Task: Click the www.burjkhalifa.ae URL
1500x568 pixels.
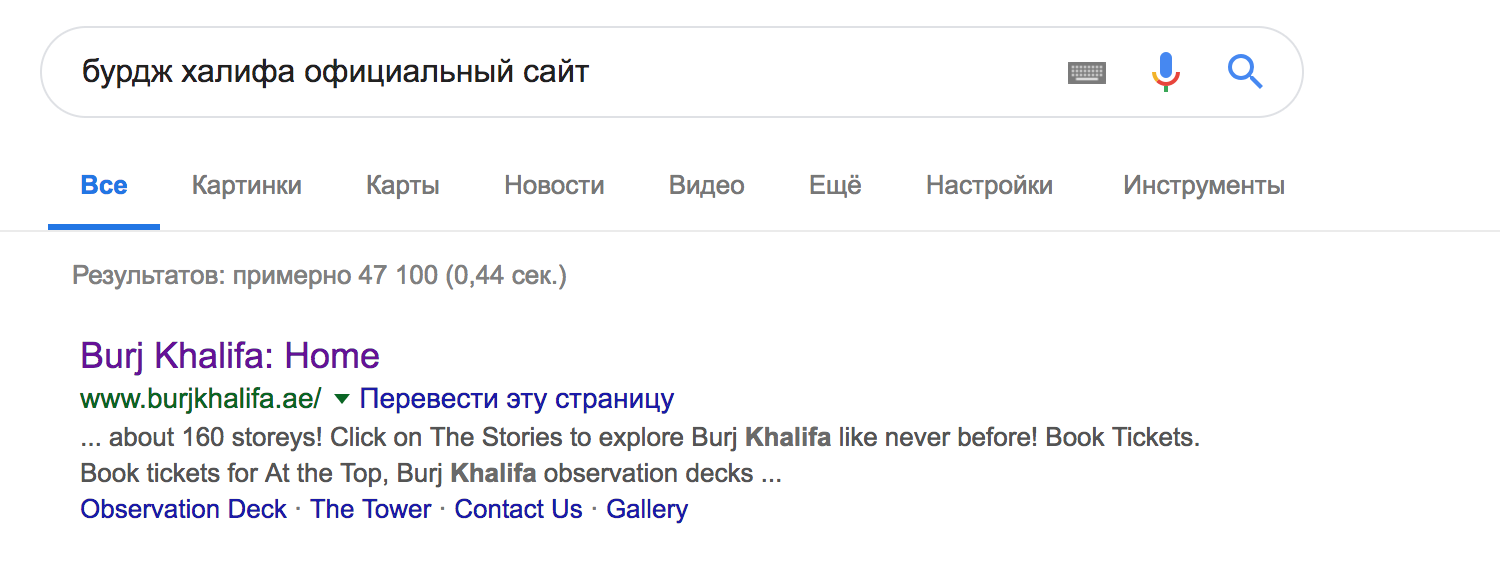Action: coord(201,399)
